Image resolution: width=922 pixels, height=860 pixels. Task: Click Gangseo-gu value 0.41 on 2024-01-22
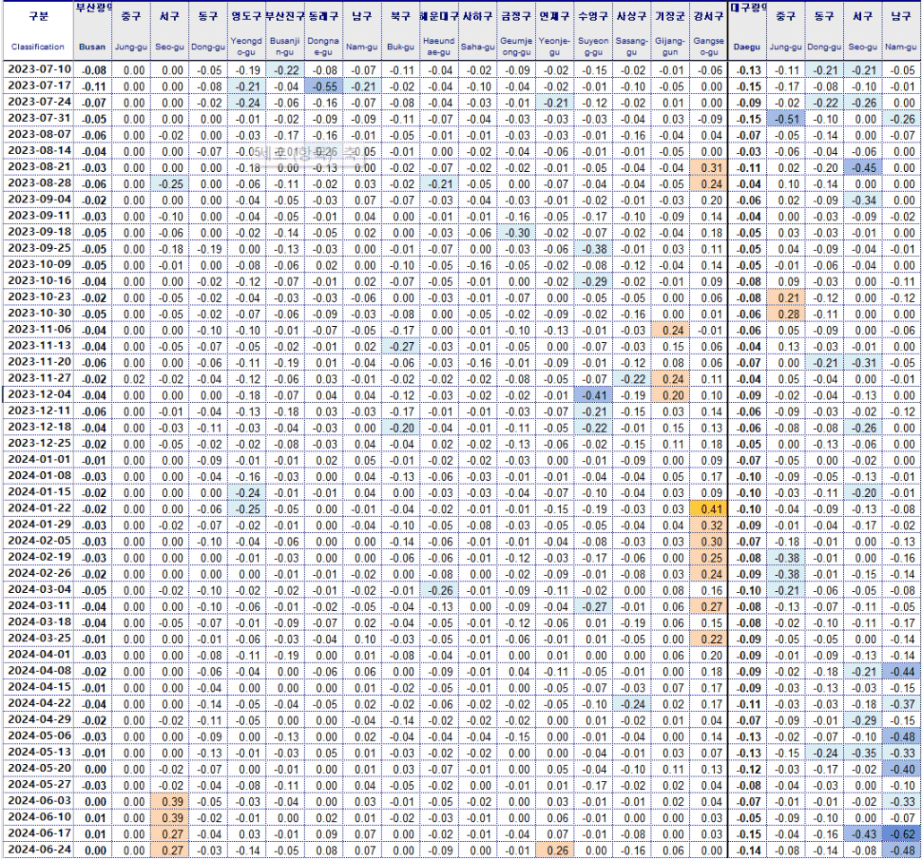pos(708,509)
